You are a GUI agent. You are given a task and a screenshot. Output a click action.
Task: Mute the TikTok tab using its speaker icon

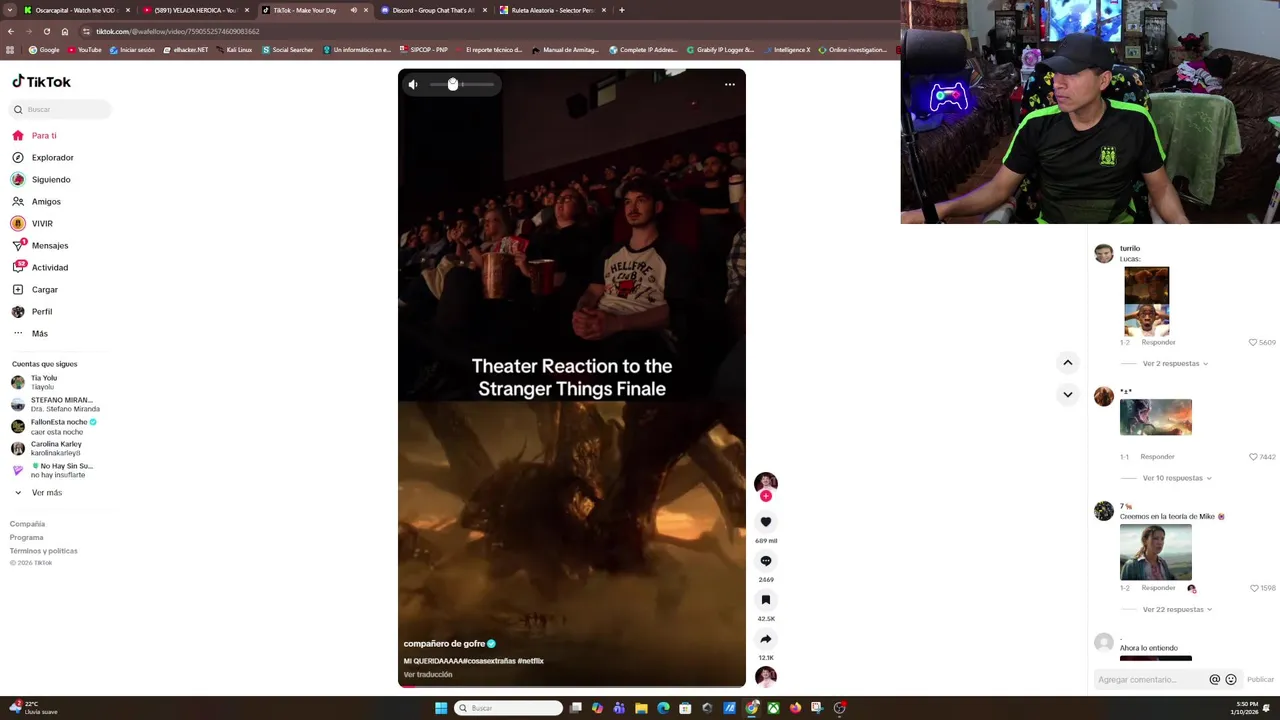[x=353, y=10]
